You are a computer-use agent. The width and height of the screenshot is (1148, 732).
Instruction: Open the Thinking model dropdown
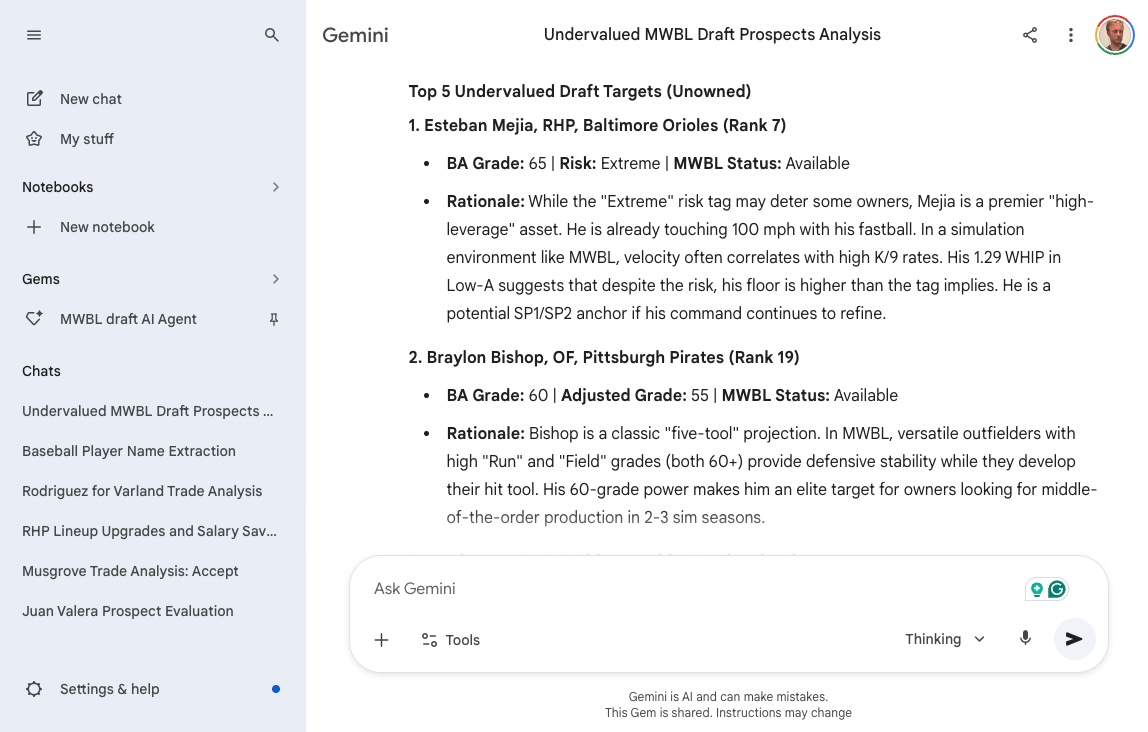[x=944, y=639]
